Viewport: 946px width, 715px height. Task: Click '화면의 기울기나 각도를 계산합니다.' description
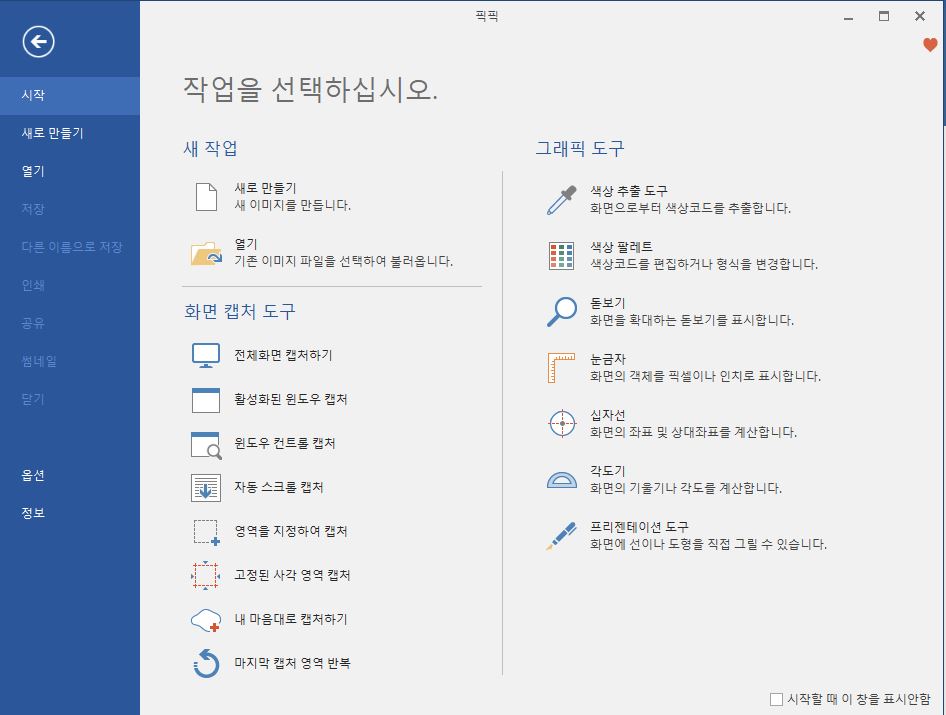coord(686,489)
